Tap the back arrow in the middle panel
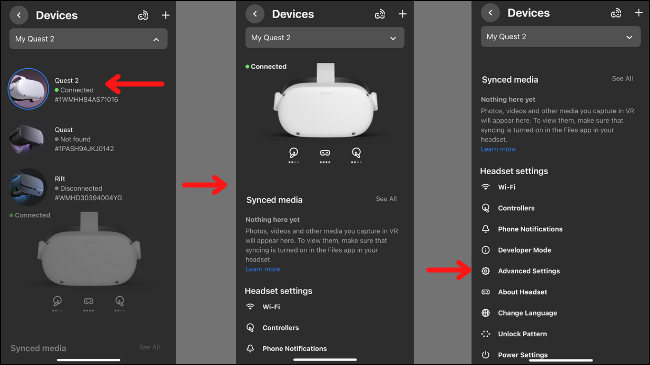The width and height of the screenshot is (650, 365). coord(255,14)
